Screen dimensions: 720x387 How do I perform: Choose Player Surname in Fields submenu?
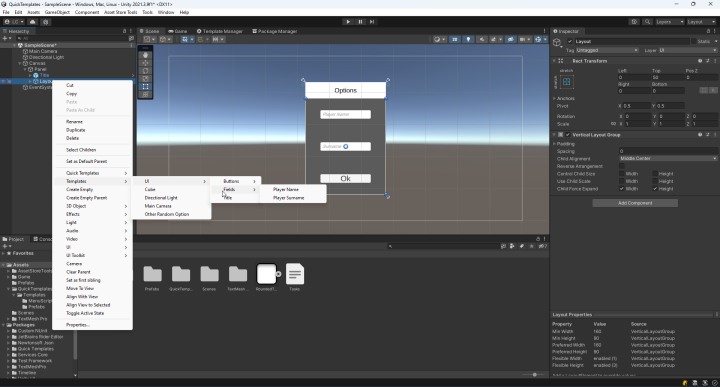point(293,198)
